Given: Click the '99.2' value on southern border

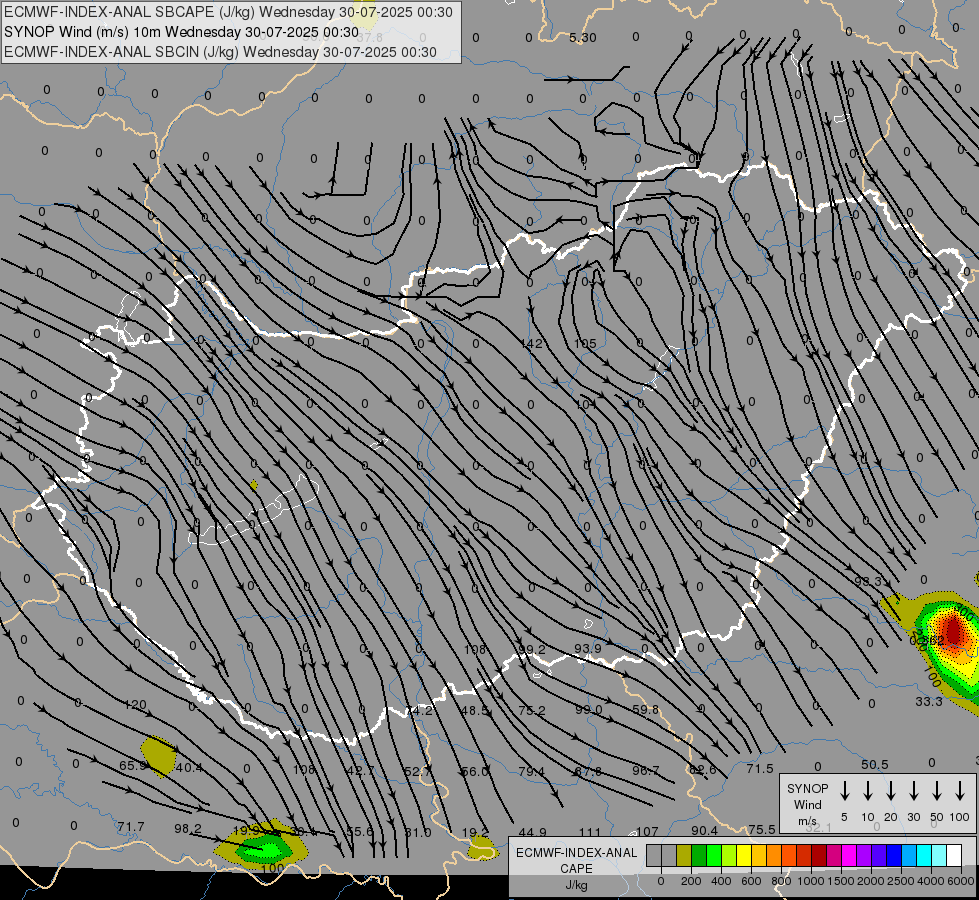Looking at the screenshot, I should (x=531, y=650).
